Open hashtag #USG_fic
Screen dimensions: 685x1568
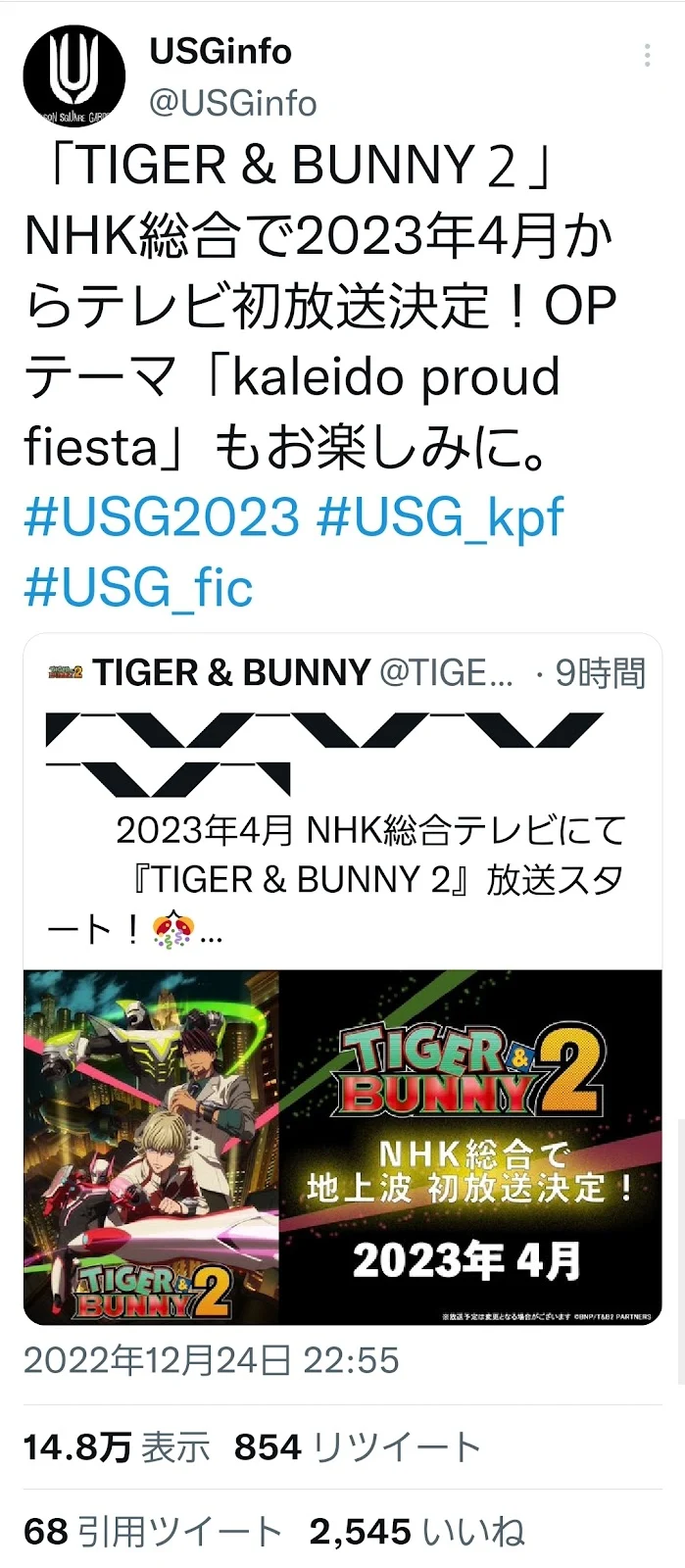coord(138,587)
